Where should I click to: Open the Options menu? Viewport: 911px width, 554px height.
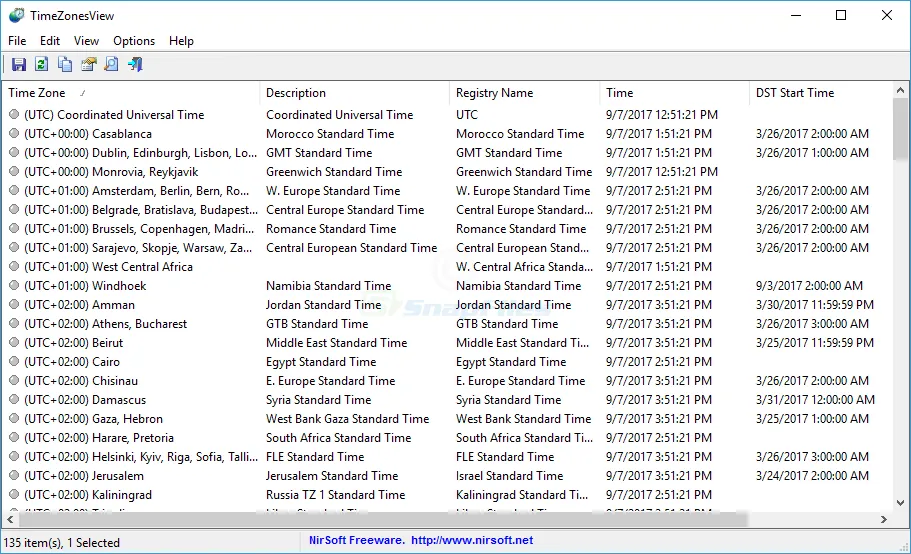tap(134, 41)
